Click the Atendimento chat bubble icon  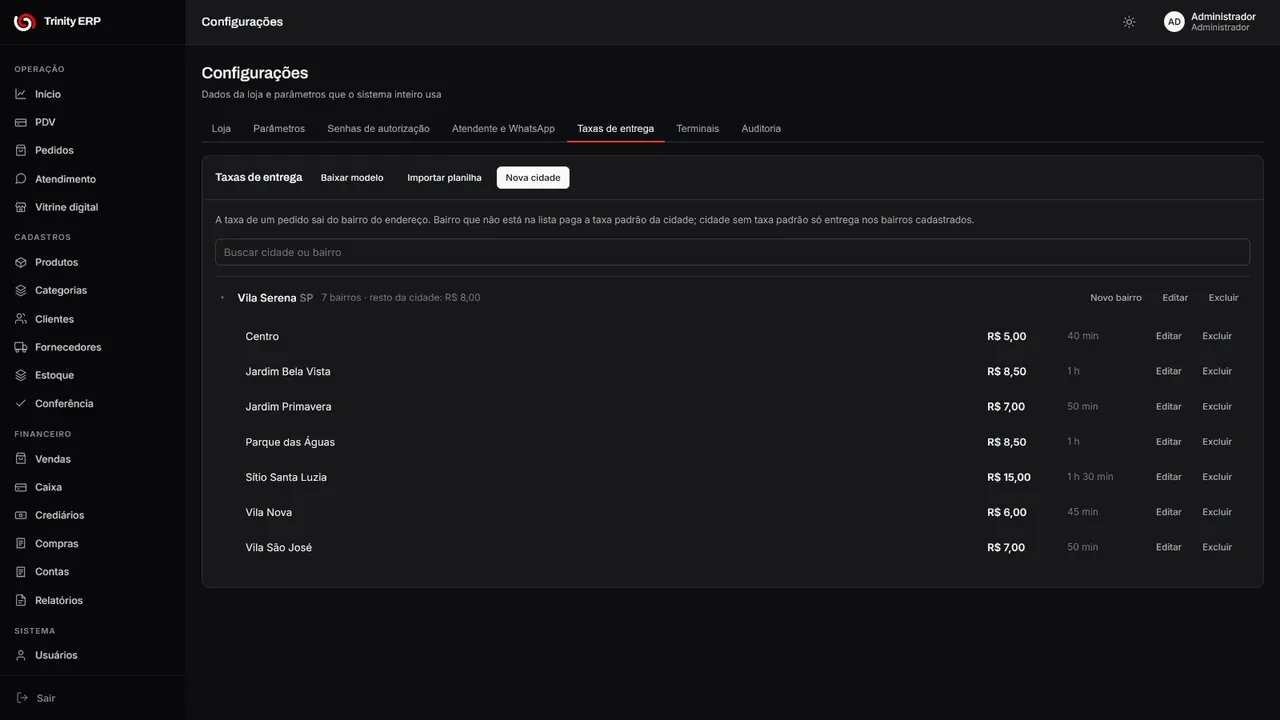tap(21, 179)
